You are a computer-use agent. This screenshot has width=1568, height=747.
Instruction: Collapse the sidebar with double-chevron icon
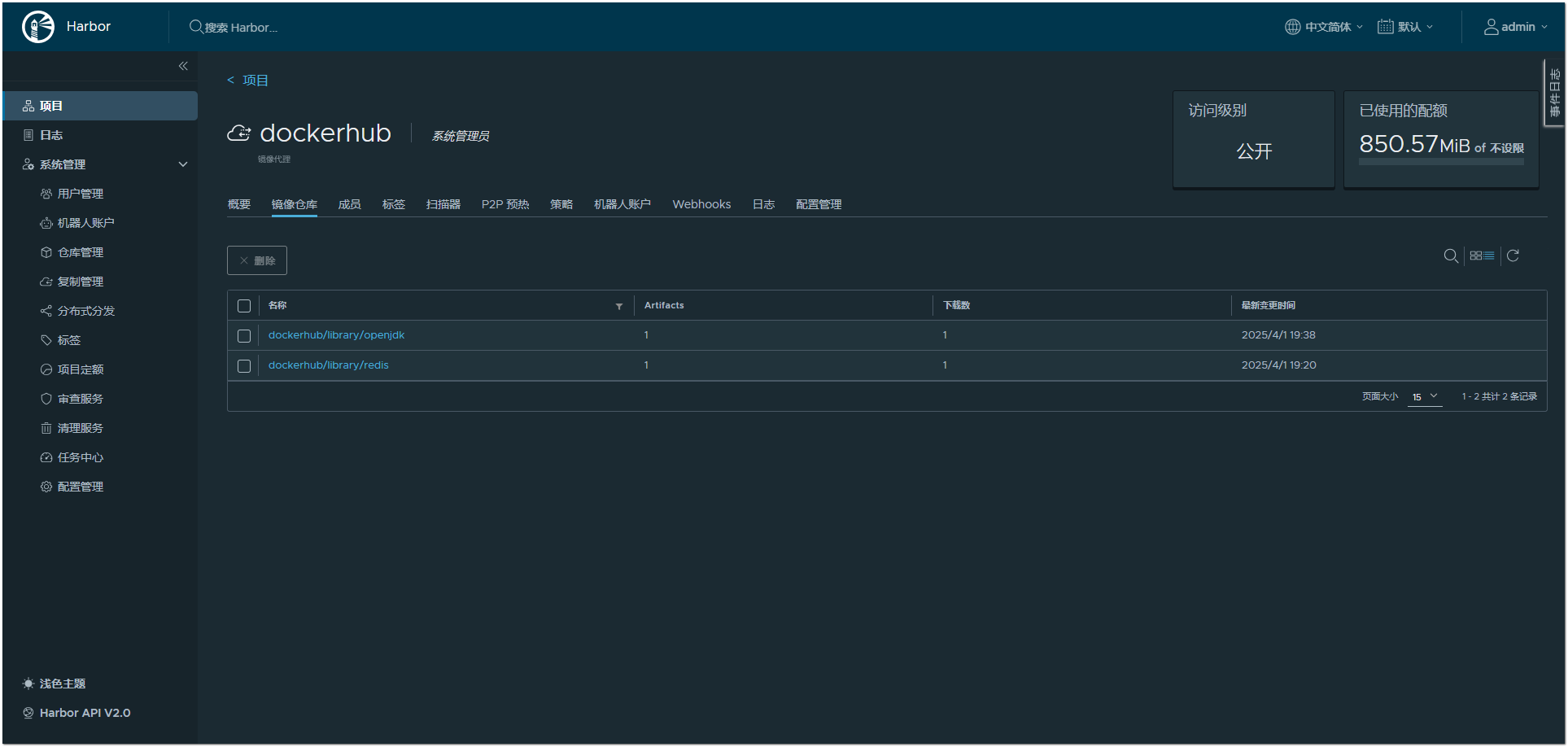[183, 66]
